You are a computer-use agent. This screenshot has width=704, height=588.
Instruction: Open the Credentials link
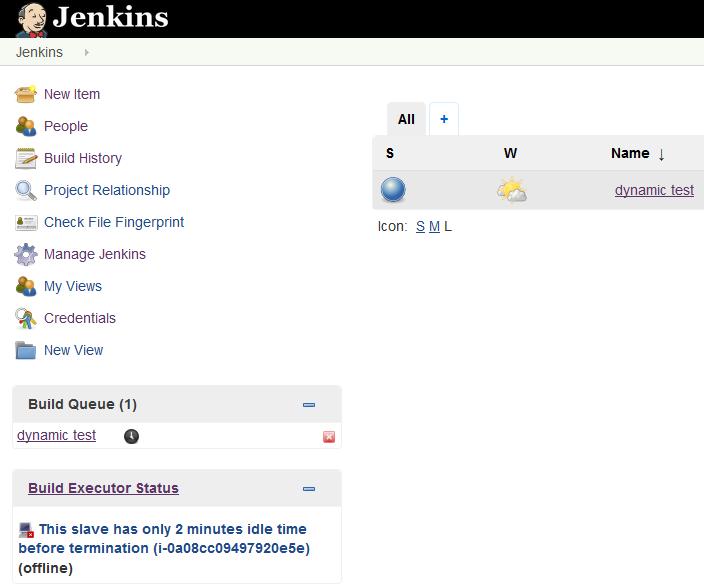80,318
